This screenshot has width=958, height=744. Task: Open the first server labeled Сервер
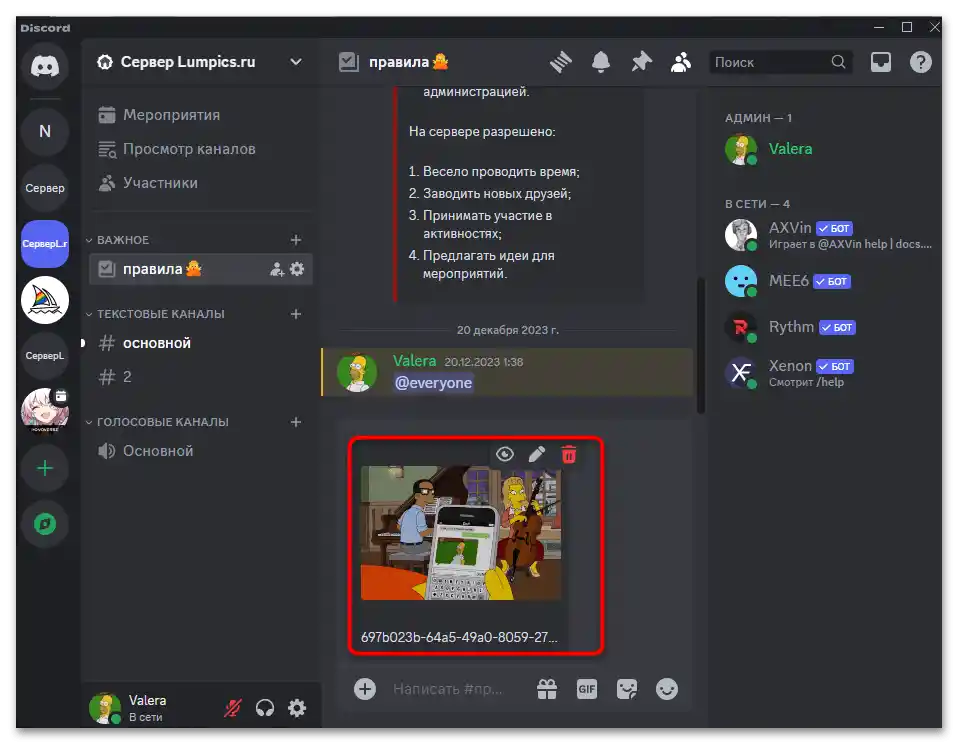point(45,188)
